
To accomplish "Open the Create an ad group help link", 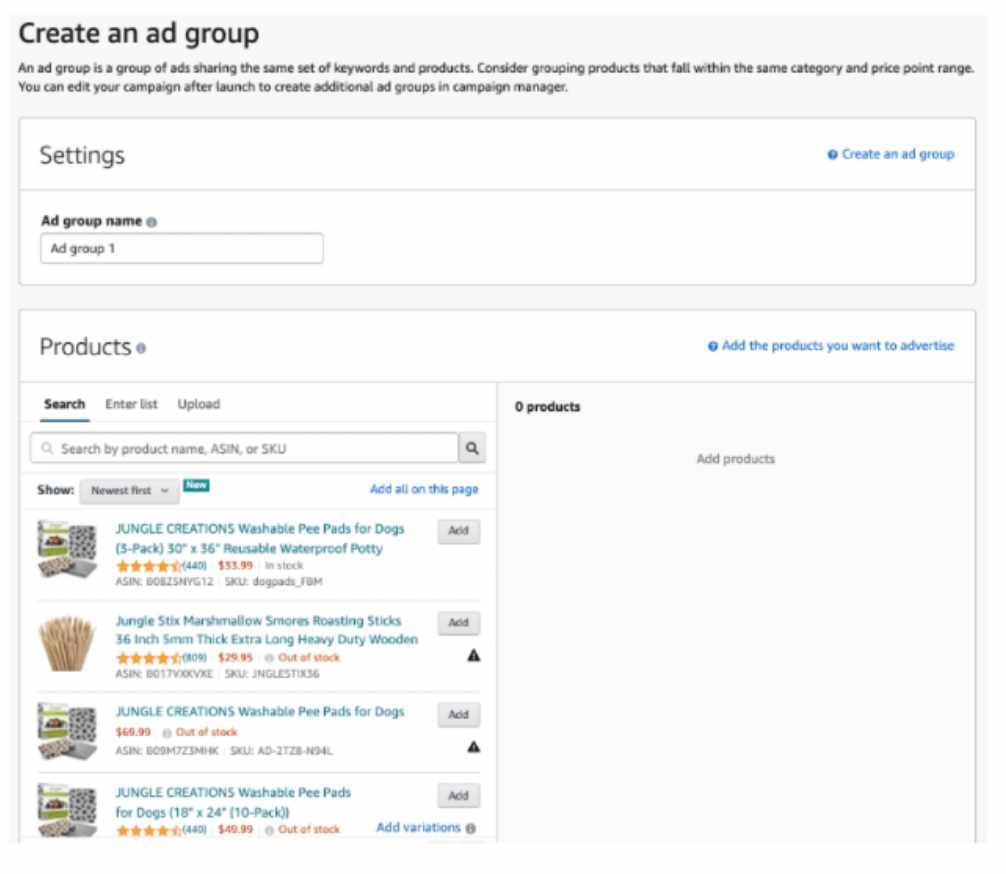I will pos(898,155).
